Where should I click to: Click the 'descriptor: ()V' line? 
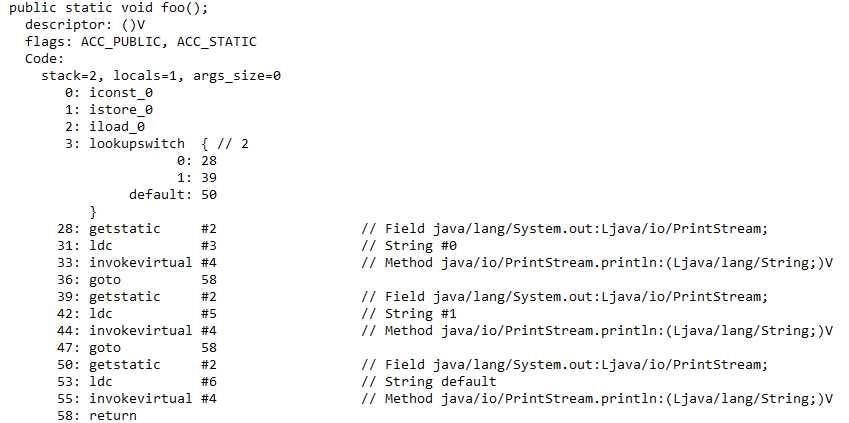pyautogui.click(x=85, y=25)
